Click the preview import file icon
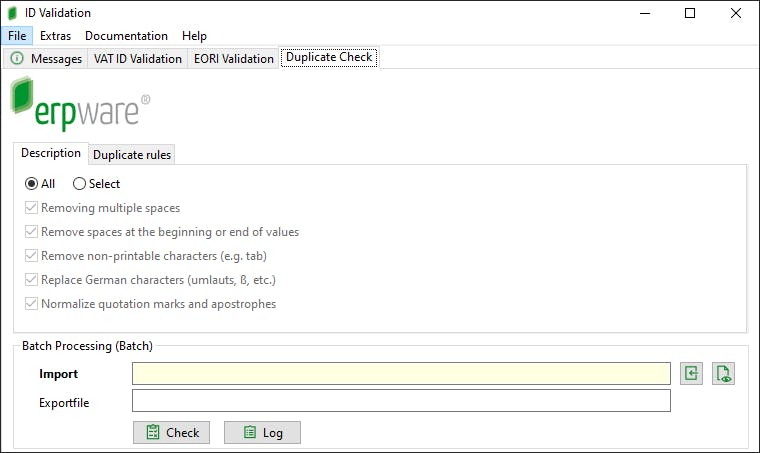This screenshot has height=453, width=760. [x=723, y=374]
